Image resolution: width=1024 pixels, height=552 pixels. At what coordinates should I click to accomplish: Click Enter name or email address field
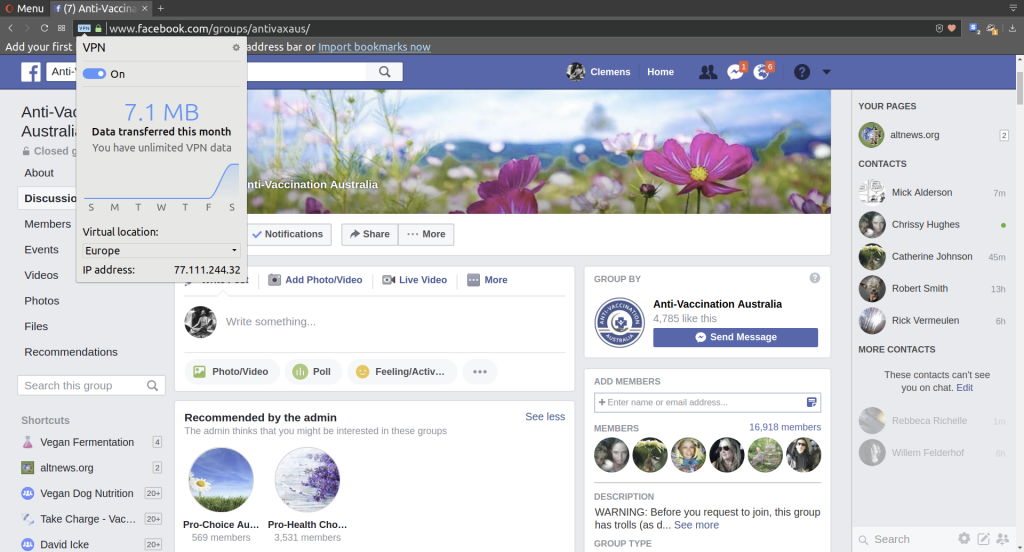coord(700,402)
